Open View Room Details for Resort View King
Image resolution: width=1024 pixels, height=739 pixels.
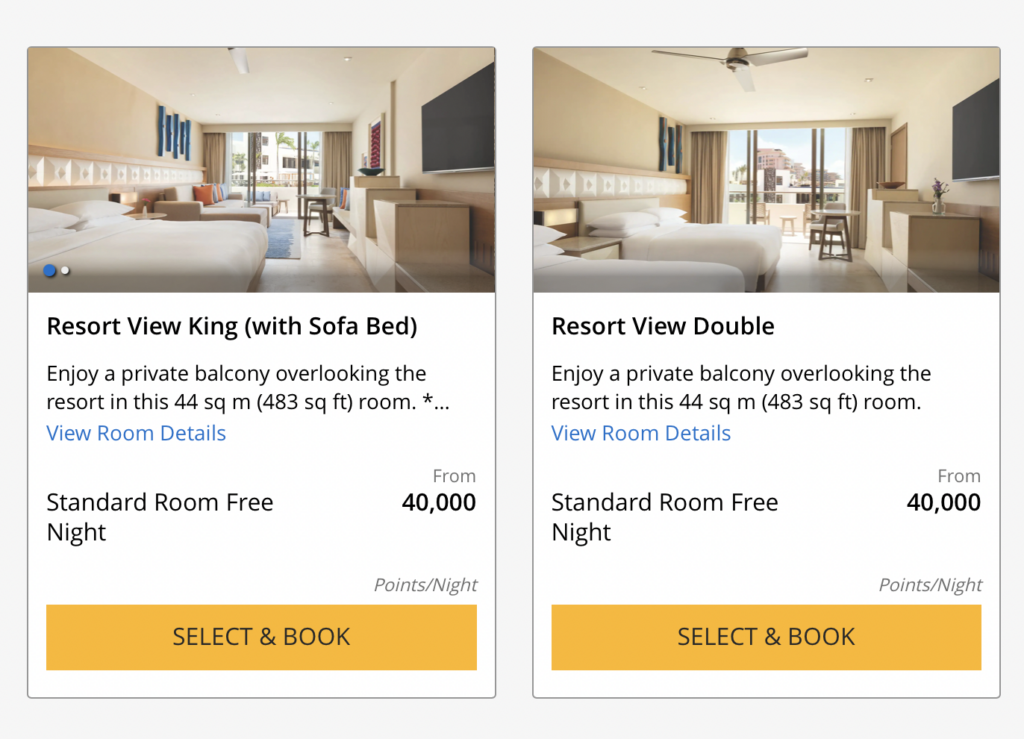click(x=136, y=433)
